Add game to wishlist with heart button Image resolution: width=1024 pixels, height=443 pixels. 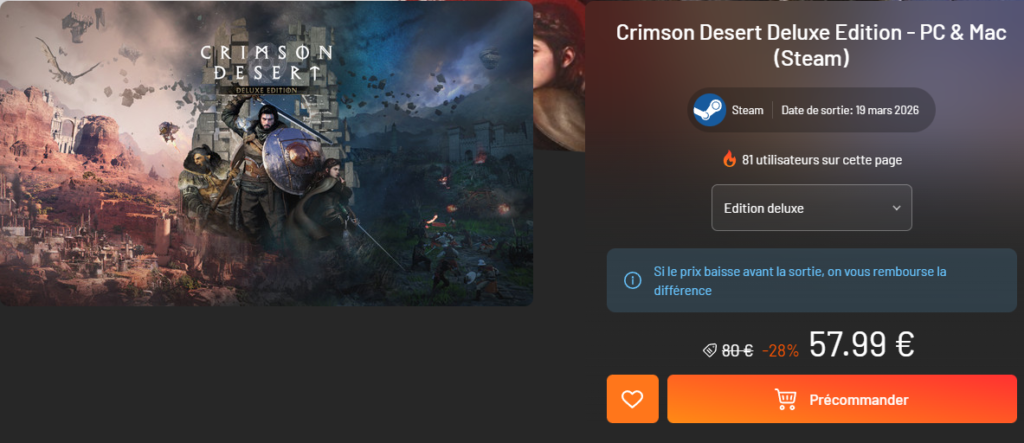(632, 399)
